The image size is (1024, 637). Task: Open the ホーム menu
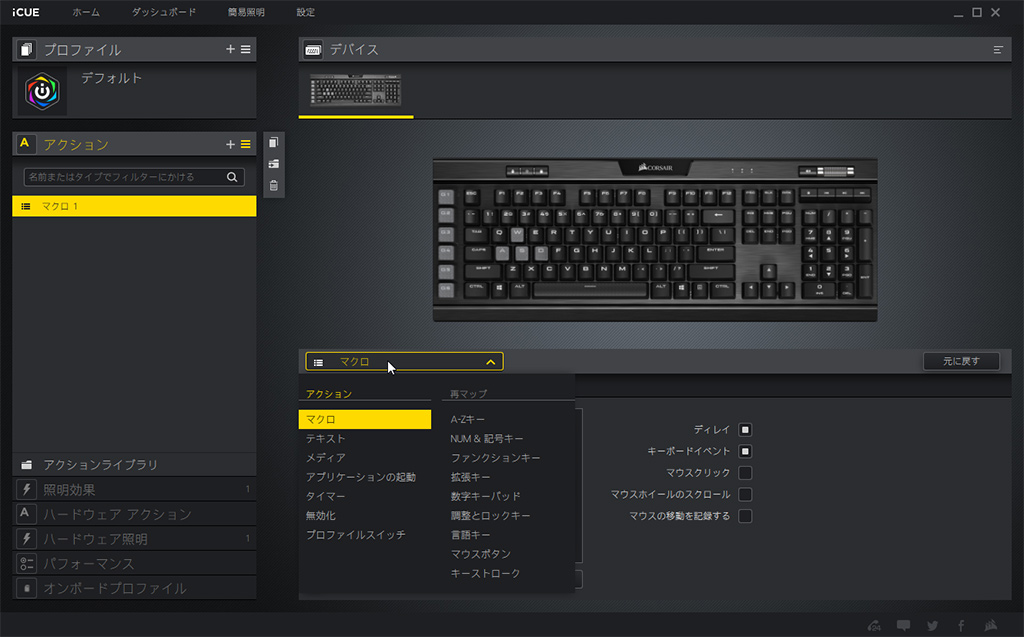point(86,12)
